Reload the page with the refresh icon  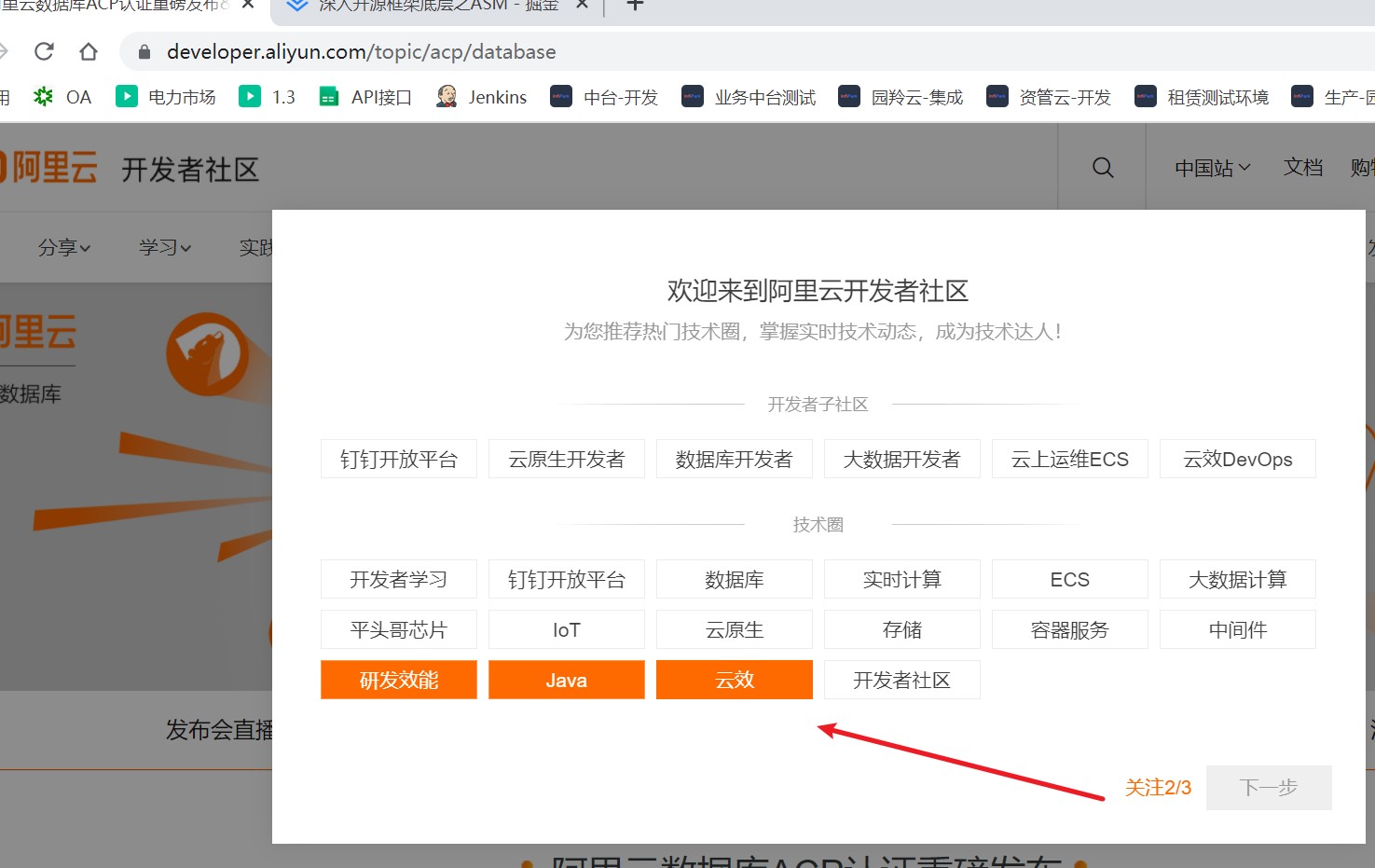(44, 51)
